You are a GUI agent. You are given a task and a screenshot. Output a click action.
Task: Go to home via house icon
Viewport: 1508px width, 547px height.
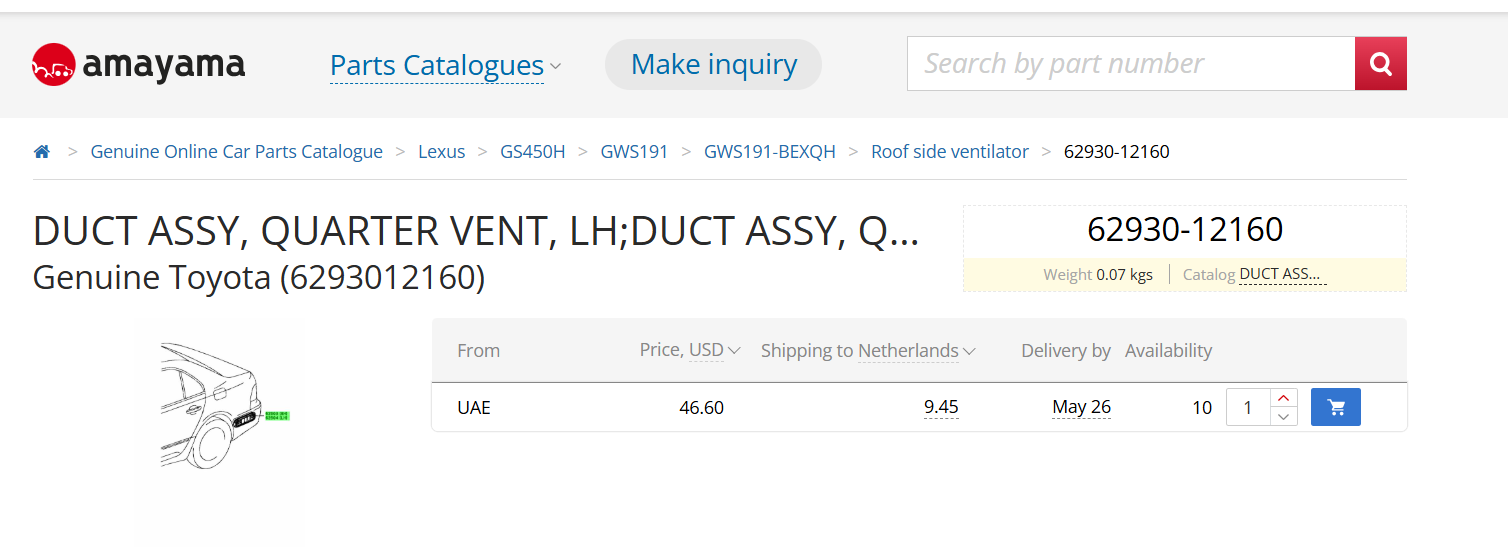(x=42, y=152)
